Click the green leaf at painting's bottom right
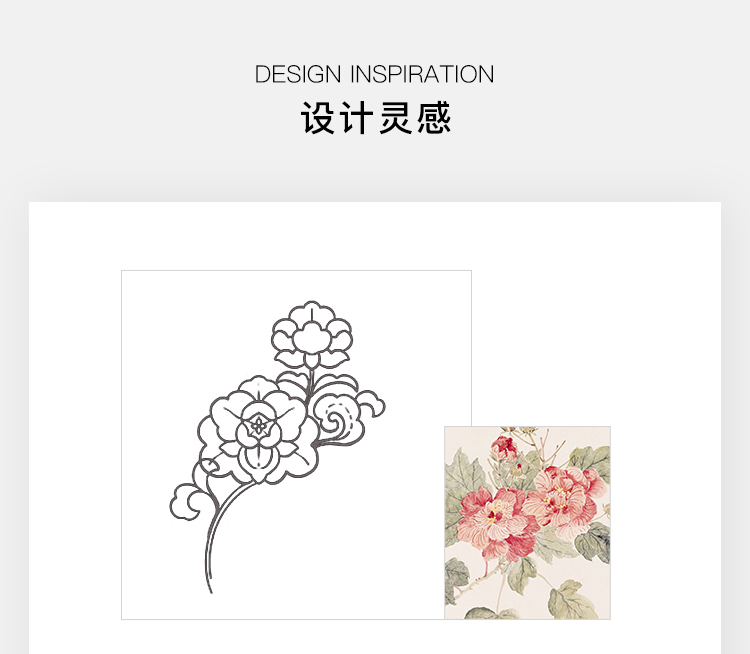Viewport: 750px width, 654px height. pos(572,600)
